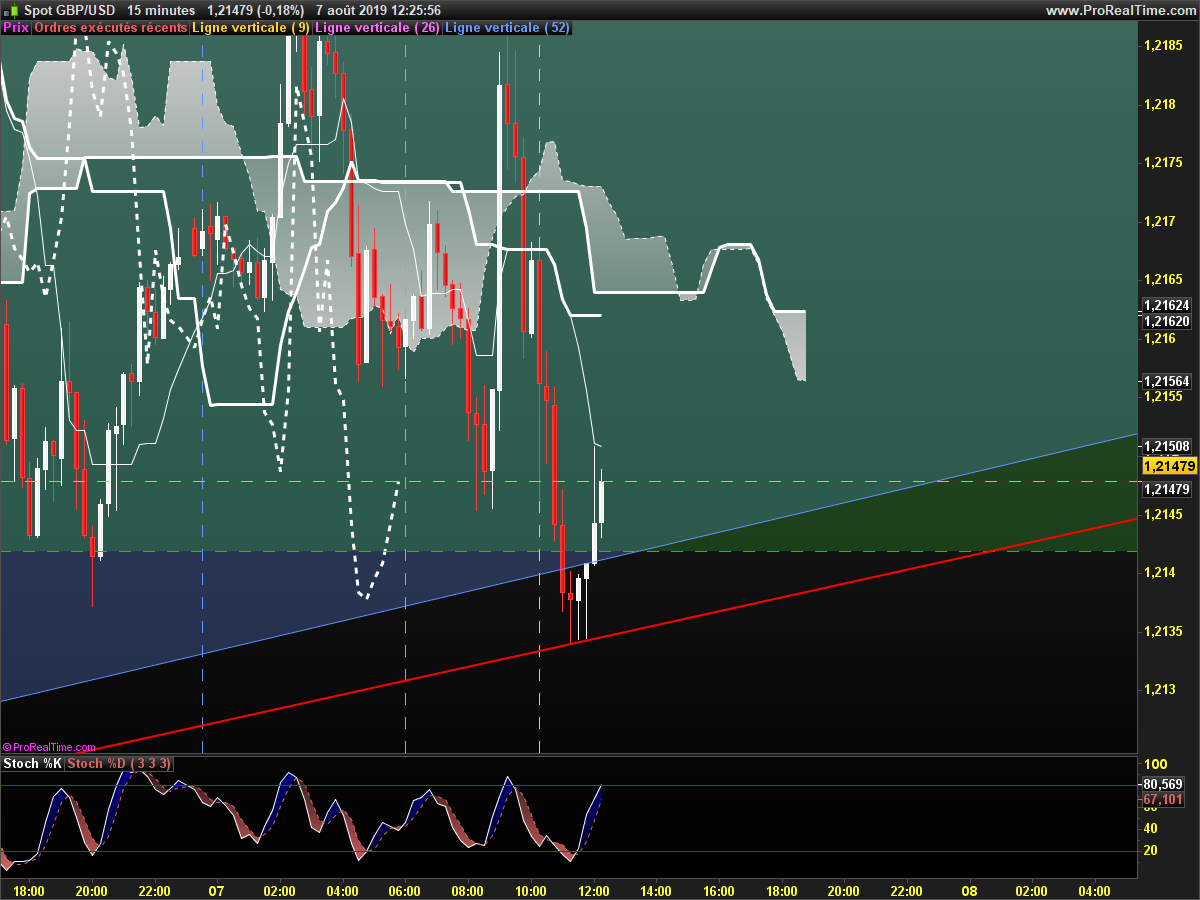Click the price tag 1,21620
The height and width of the screenshot is (900, 1200).
[x=1166, y=321]
